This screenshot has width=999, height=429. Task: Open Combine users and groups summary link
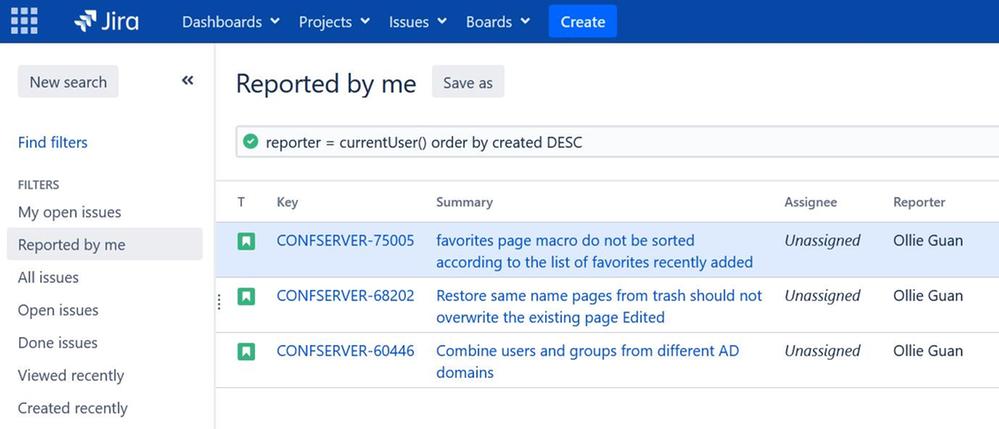587,361
